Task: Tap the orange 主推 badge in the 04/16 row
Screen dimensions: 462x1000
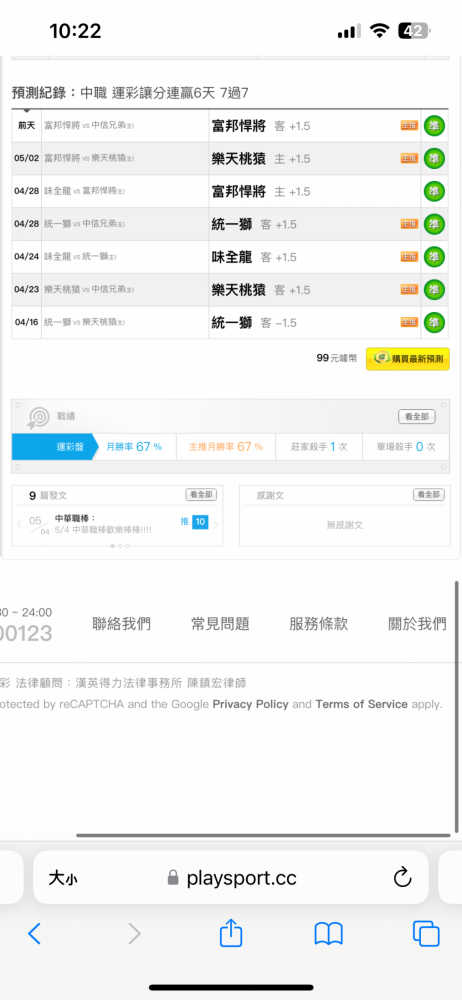Action: point(409,322)
